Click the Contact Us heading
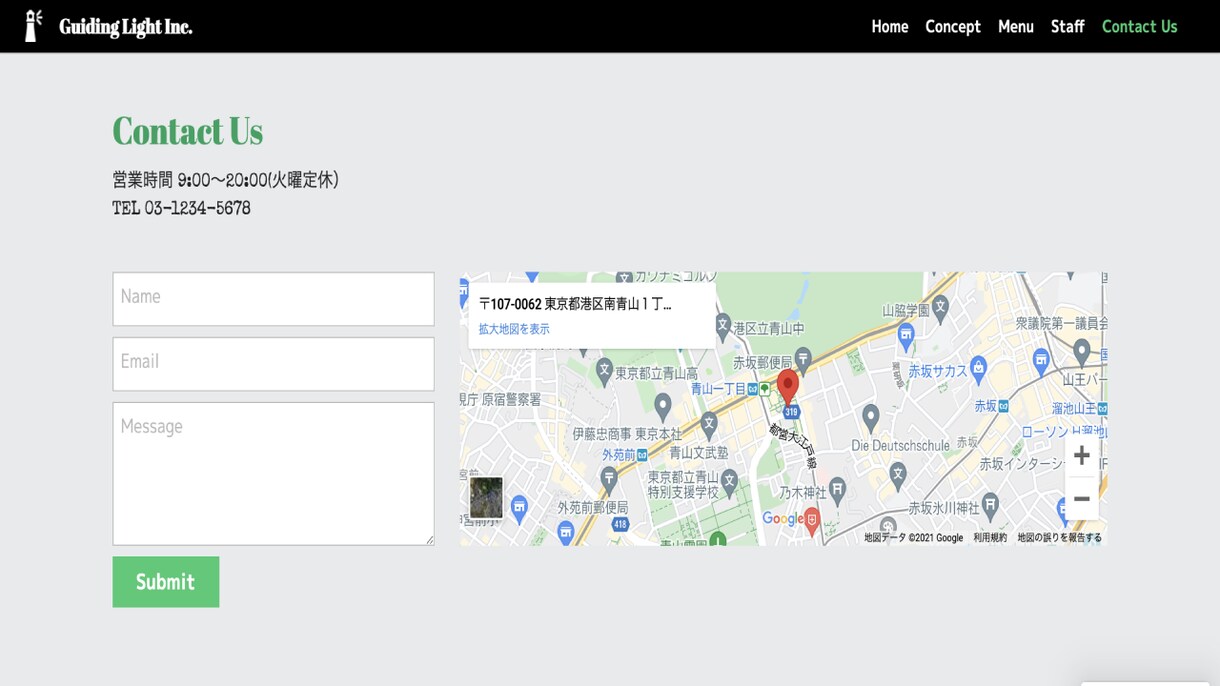 (x=188, y=131)
